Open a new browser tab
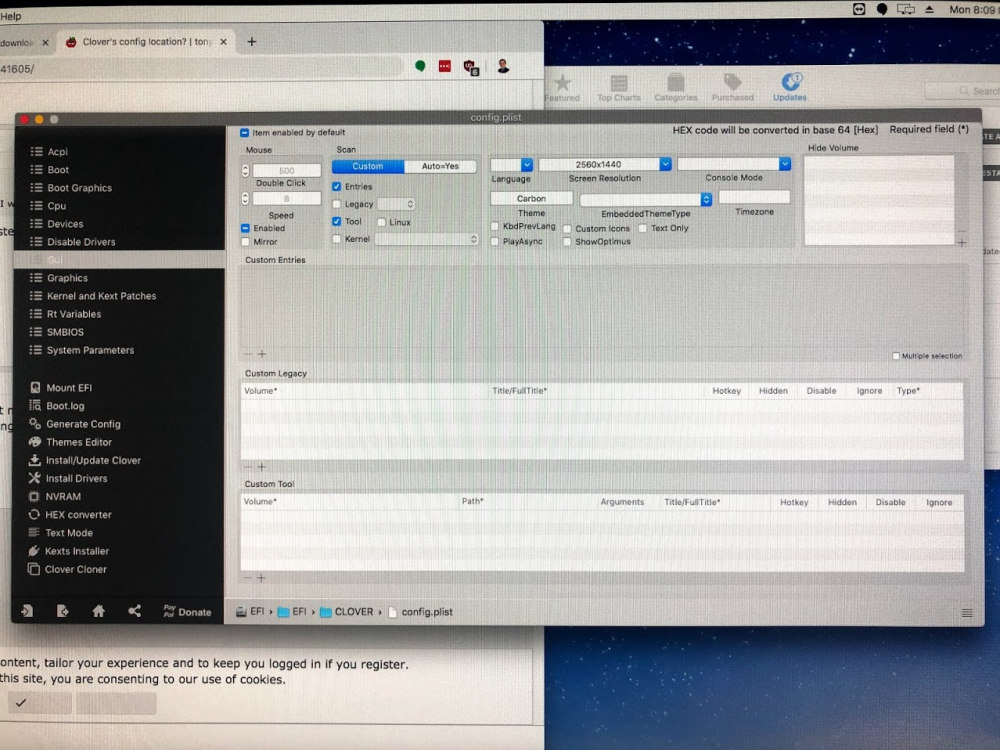The height and width of the screenshot is (750, 1000). pyautogui.click(x=252, y=41)
